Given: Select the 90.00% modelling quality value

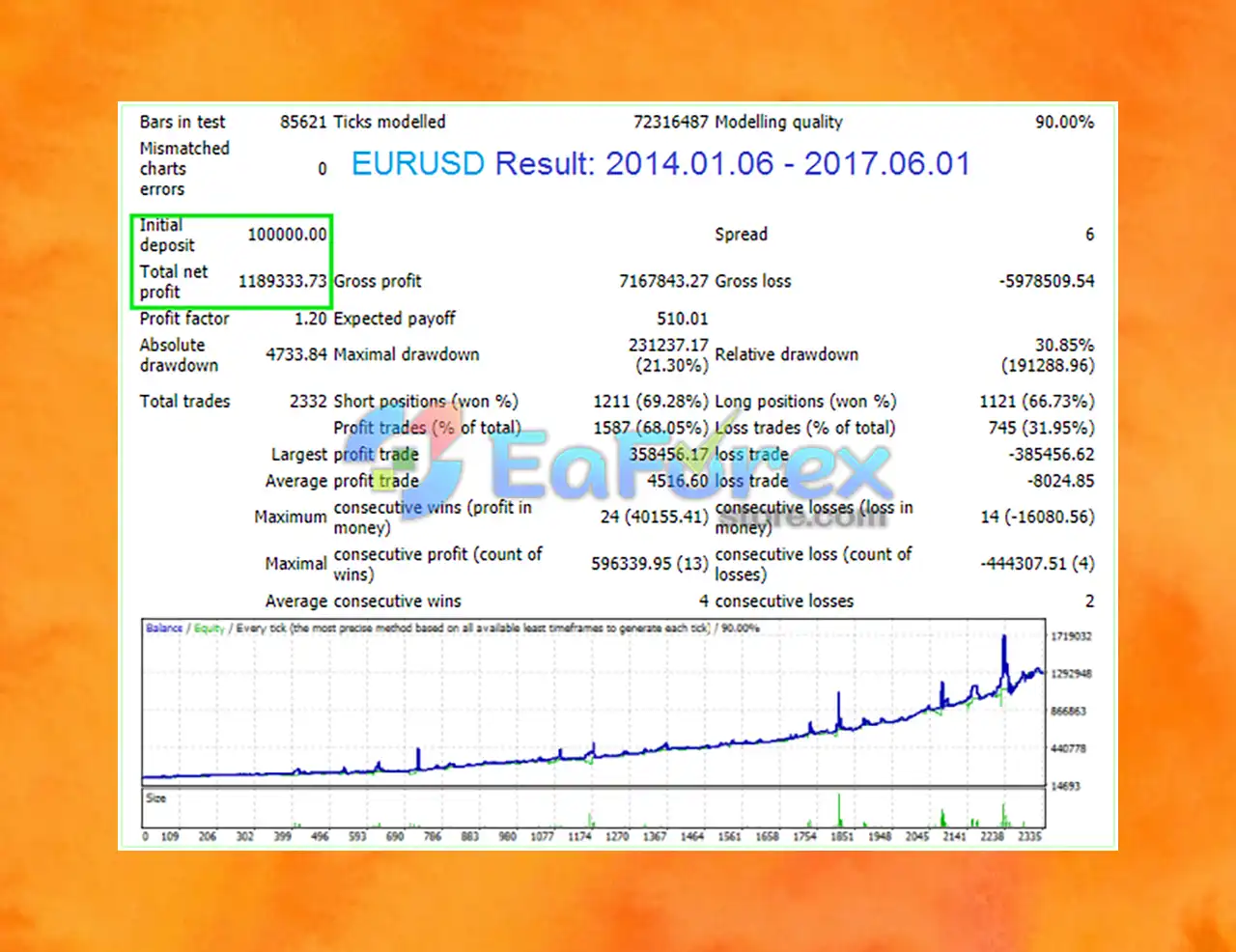Looking at the screenshot, I should pos(1065,122).
